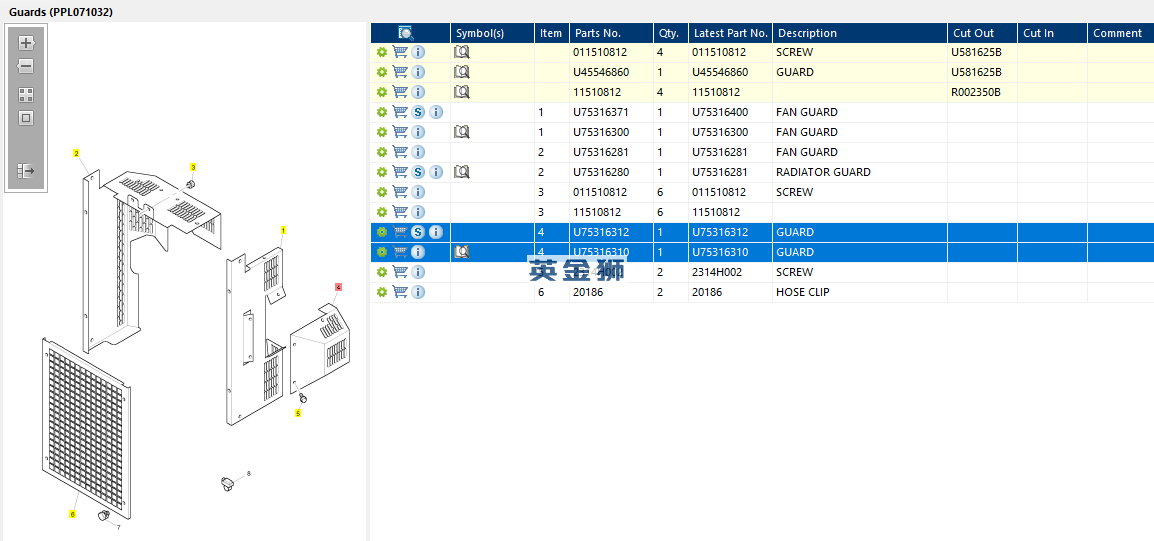1154x541 pixels.
Task: Select callout 6 near mesh guard
Action: click(72, 514)
